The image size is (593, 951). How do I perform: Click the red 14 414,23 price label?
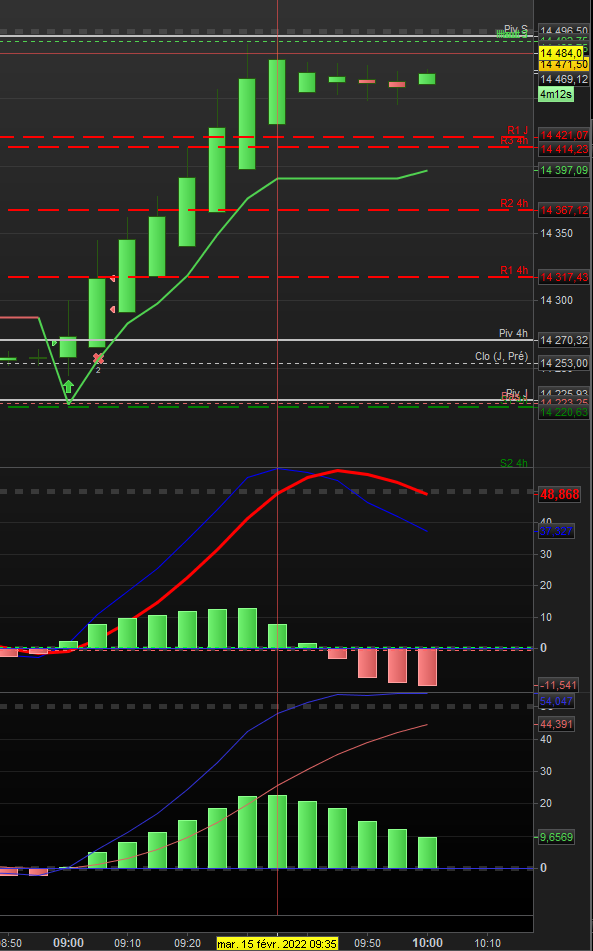click(x=564, y=149)
